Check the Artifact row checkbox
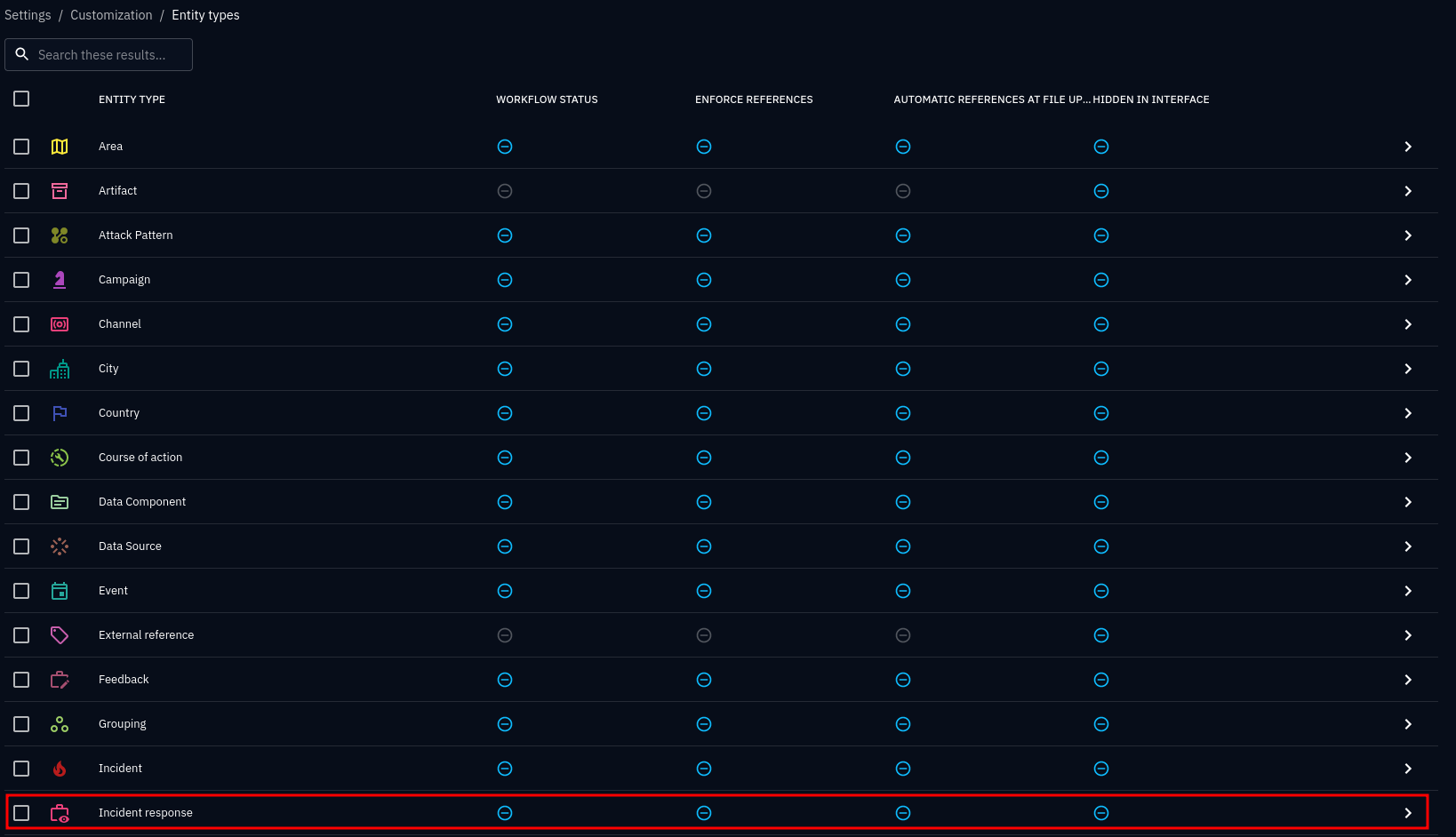Image resolution: width=1456 pixels, height=837 pixels. pos(21,191)
